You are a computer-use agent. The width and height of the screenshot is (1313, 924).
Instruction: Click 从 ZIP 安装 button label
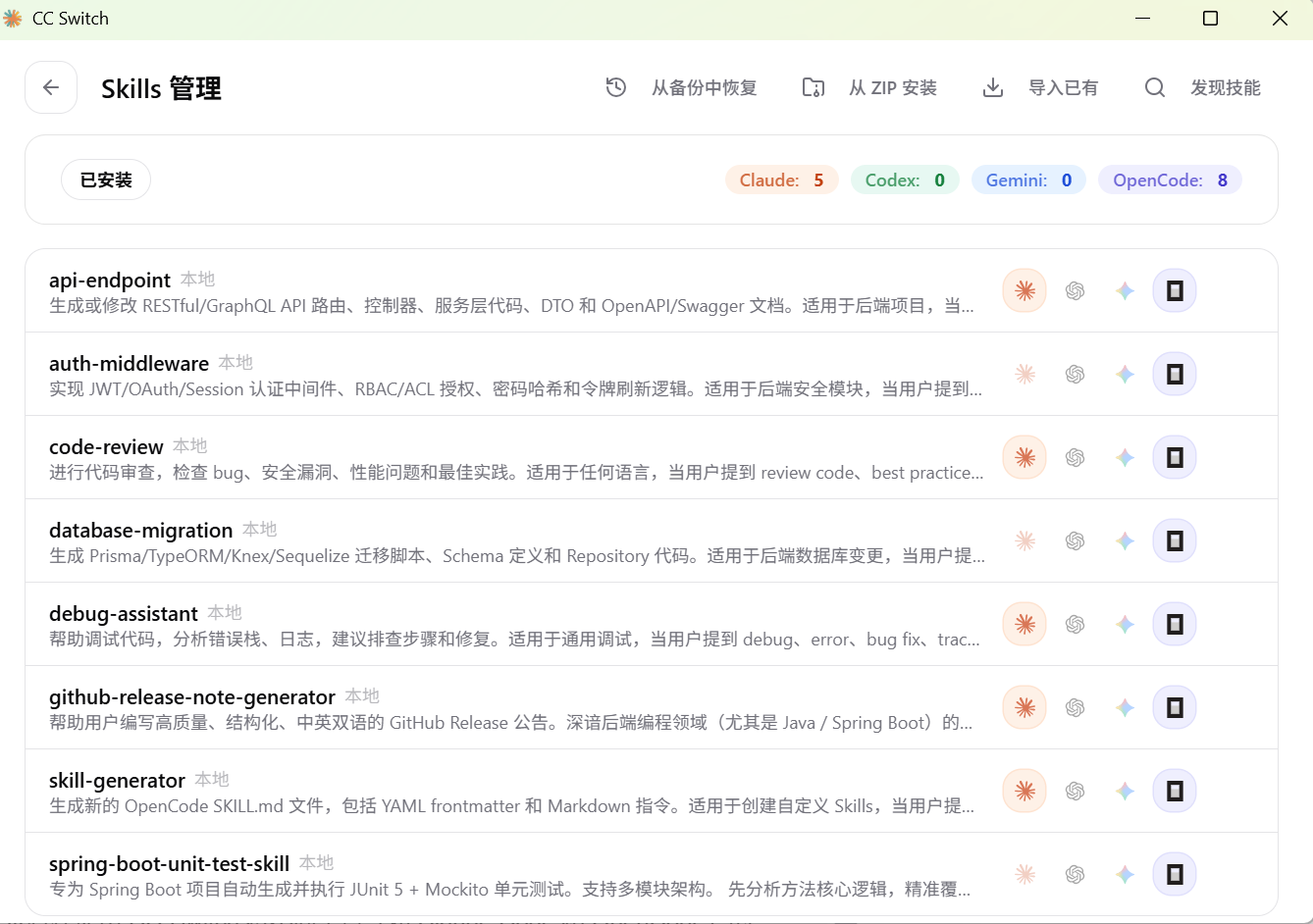point(893,87)
